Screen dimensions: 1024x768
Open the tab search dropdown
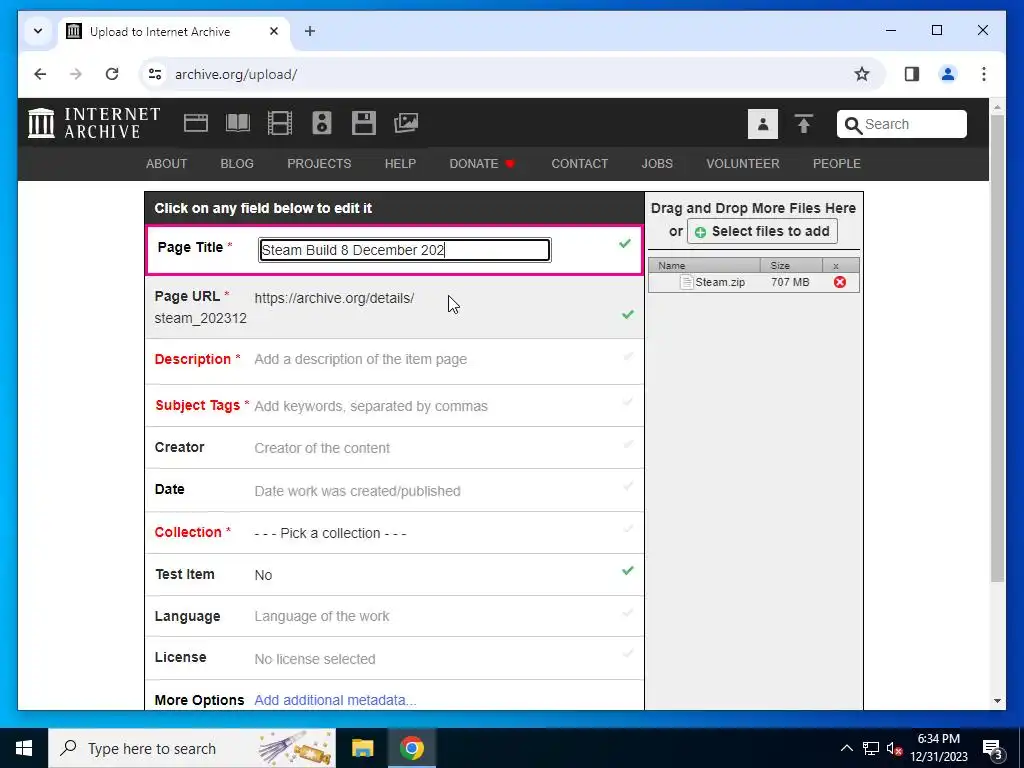tap(38, 31)
